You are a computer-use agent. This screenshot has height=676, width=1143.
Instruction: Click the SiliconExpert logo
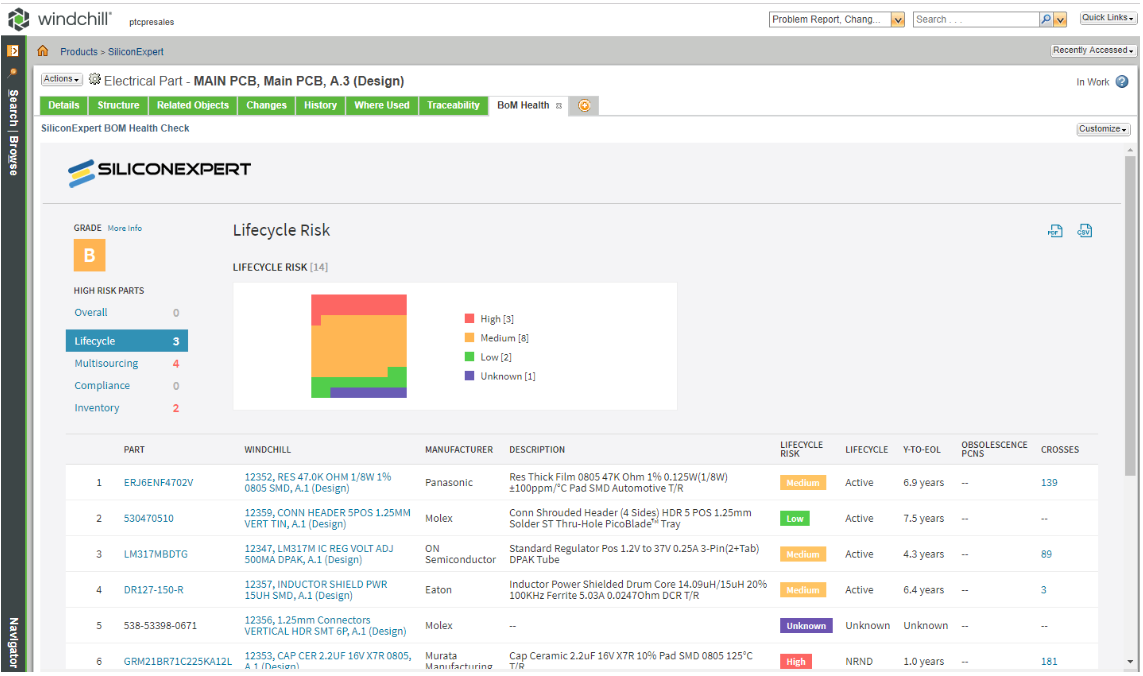[x=160, y=172]
